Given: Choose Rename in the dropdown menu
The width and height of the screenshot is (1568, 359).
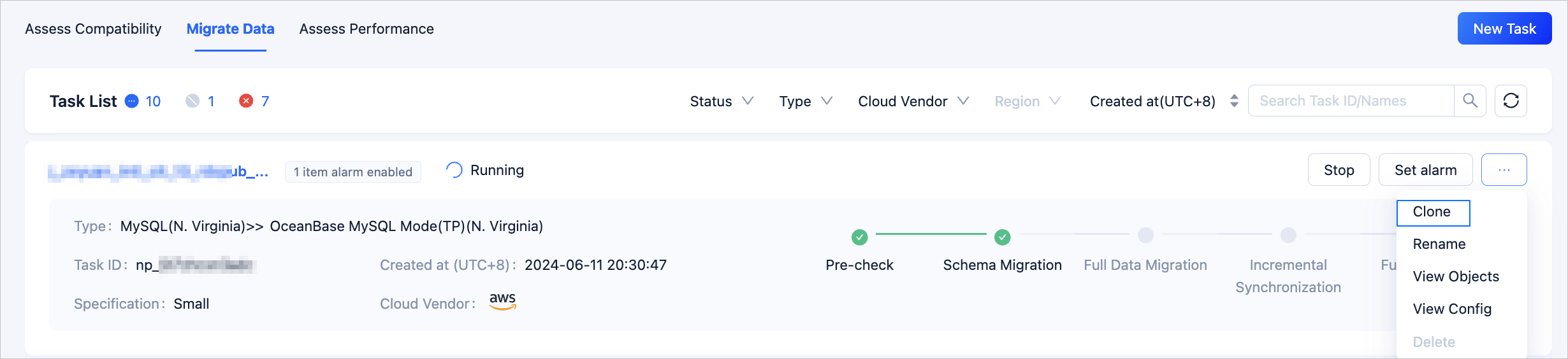Looking at the screenshot, I should 1439,244.
